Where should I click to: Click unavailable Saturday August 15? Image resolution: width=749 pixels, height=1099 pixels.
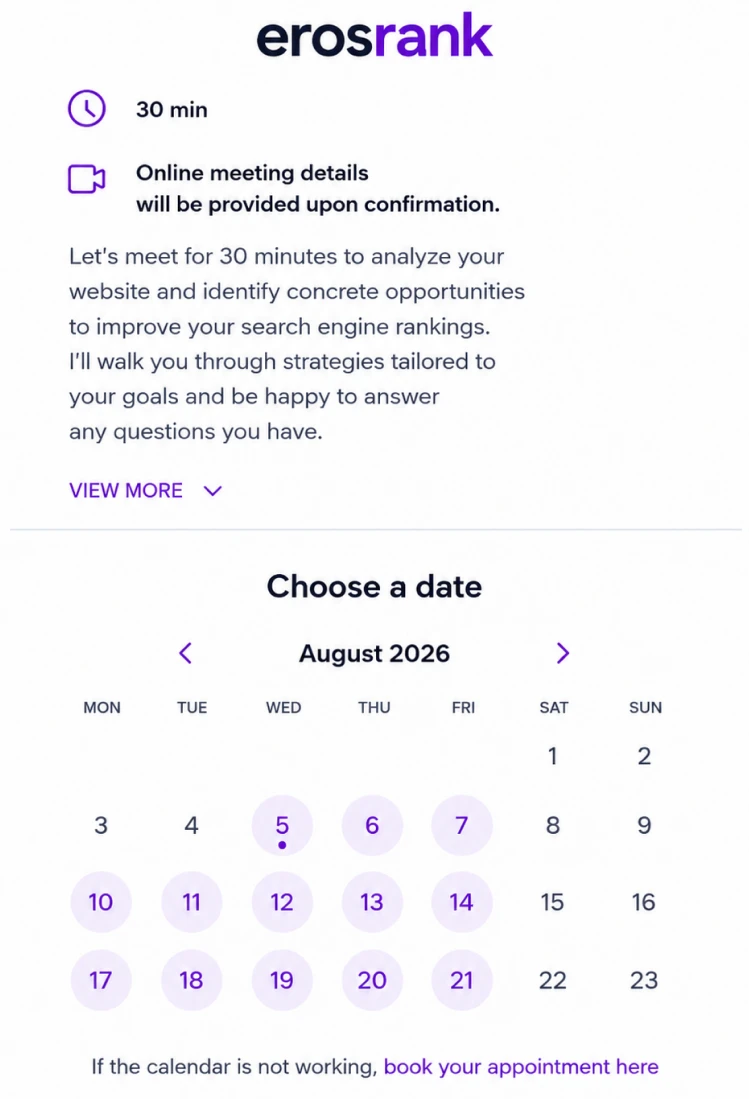(x=552, y=902)
